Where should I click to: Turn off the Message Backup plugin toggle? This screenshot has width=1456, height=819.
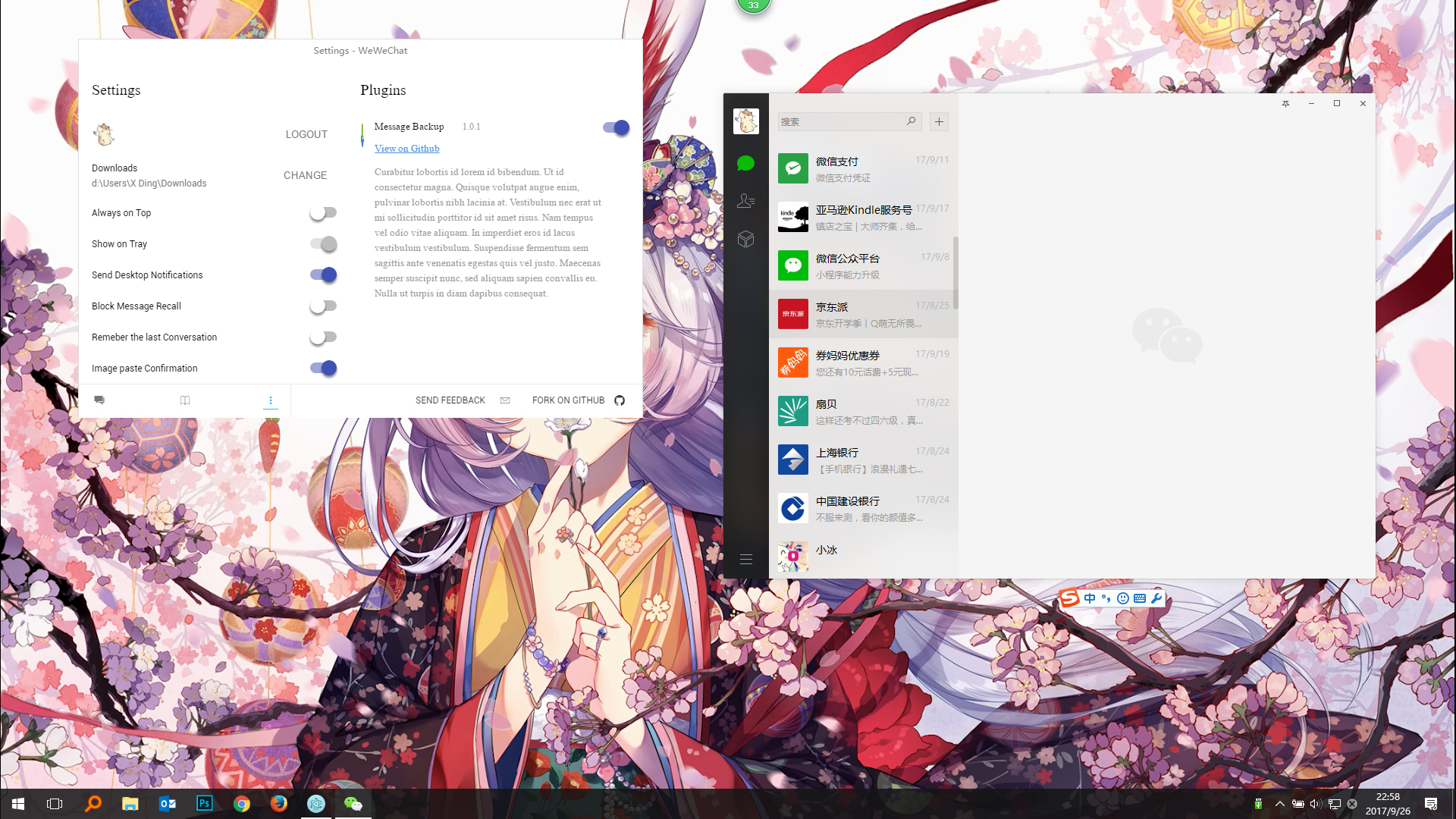(x=616, y=127)
